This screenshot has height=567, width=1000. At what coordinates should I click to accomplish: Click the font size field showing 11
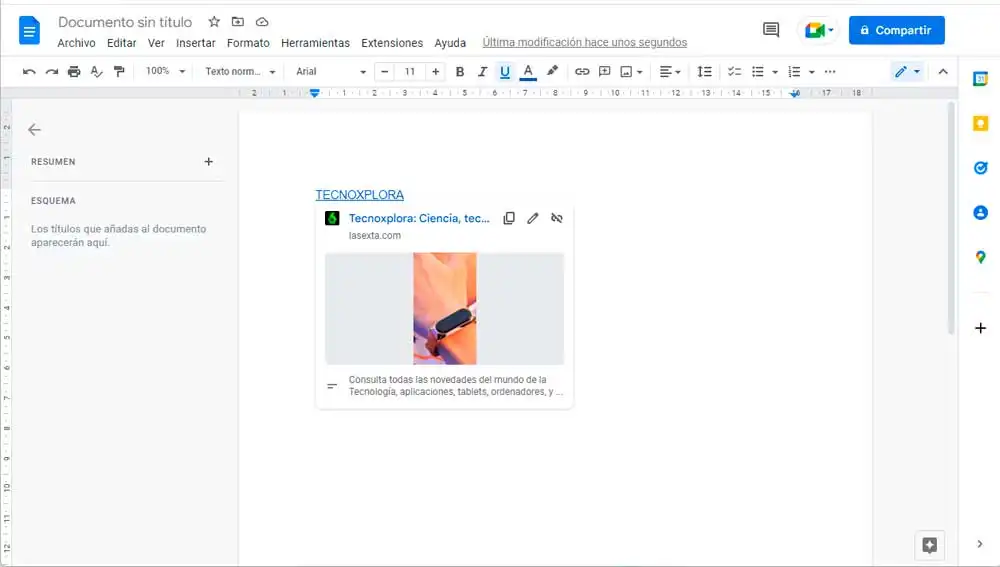click(x=409, y=71)
